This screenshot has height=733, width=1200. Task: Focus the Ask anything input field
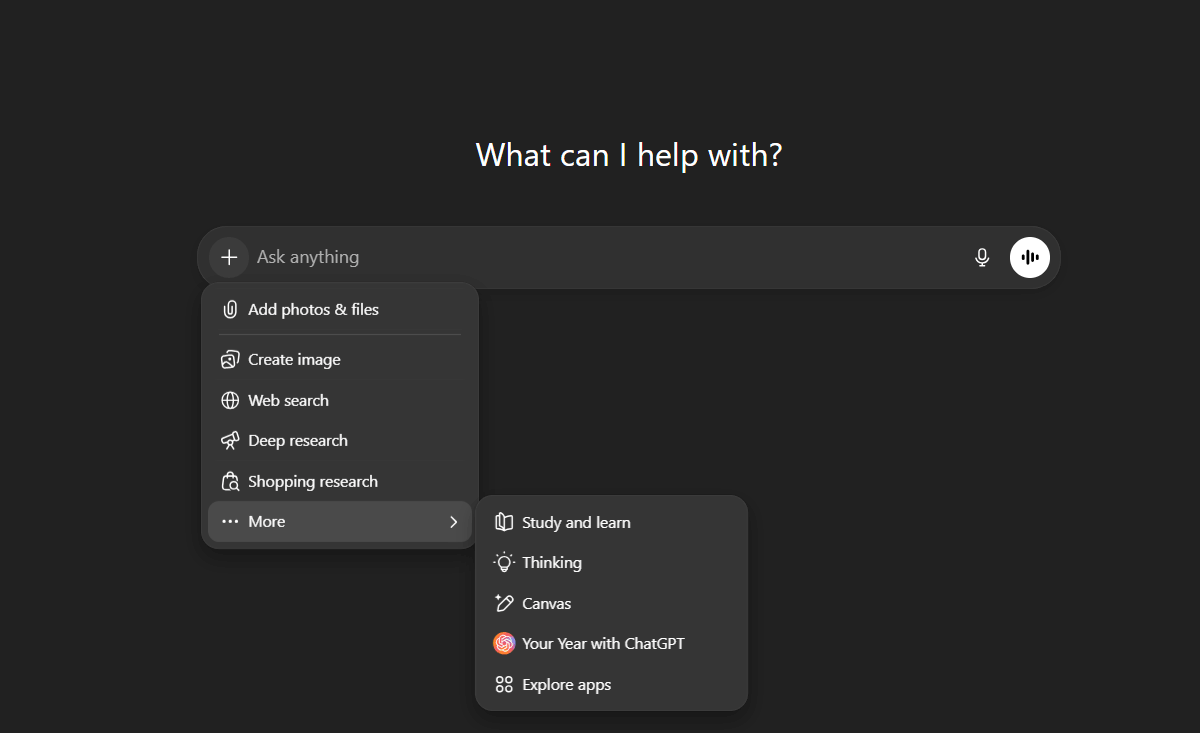click(x=600, y=257)
